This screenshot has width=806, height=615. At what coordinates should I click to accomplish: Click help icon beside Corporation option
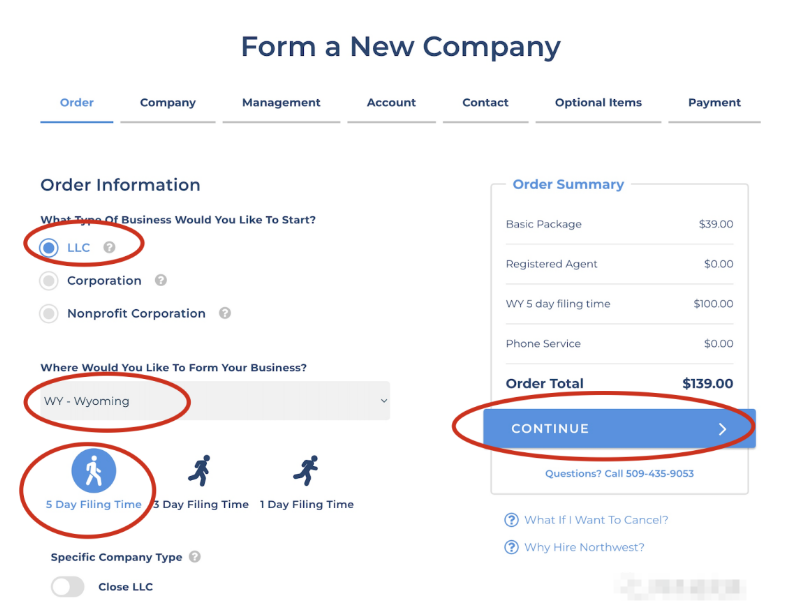tap(161, 281)
